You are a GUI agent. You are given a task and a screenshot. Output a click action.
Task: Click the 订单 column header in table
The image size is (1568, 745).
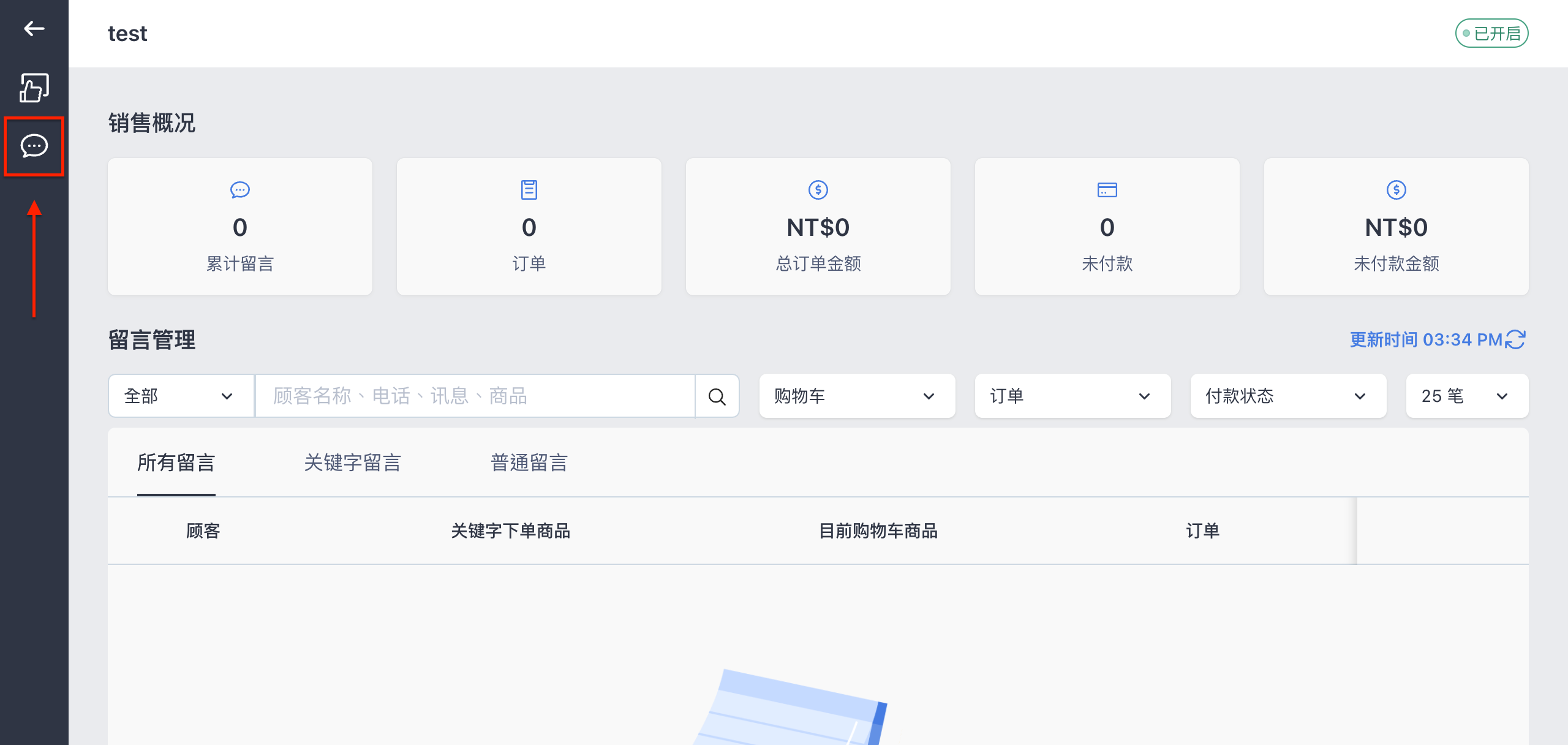[x=1203, y=531]
